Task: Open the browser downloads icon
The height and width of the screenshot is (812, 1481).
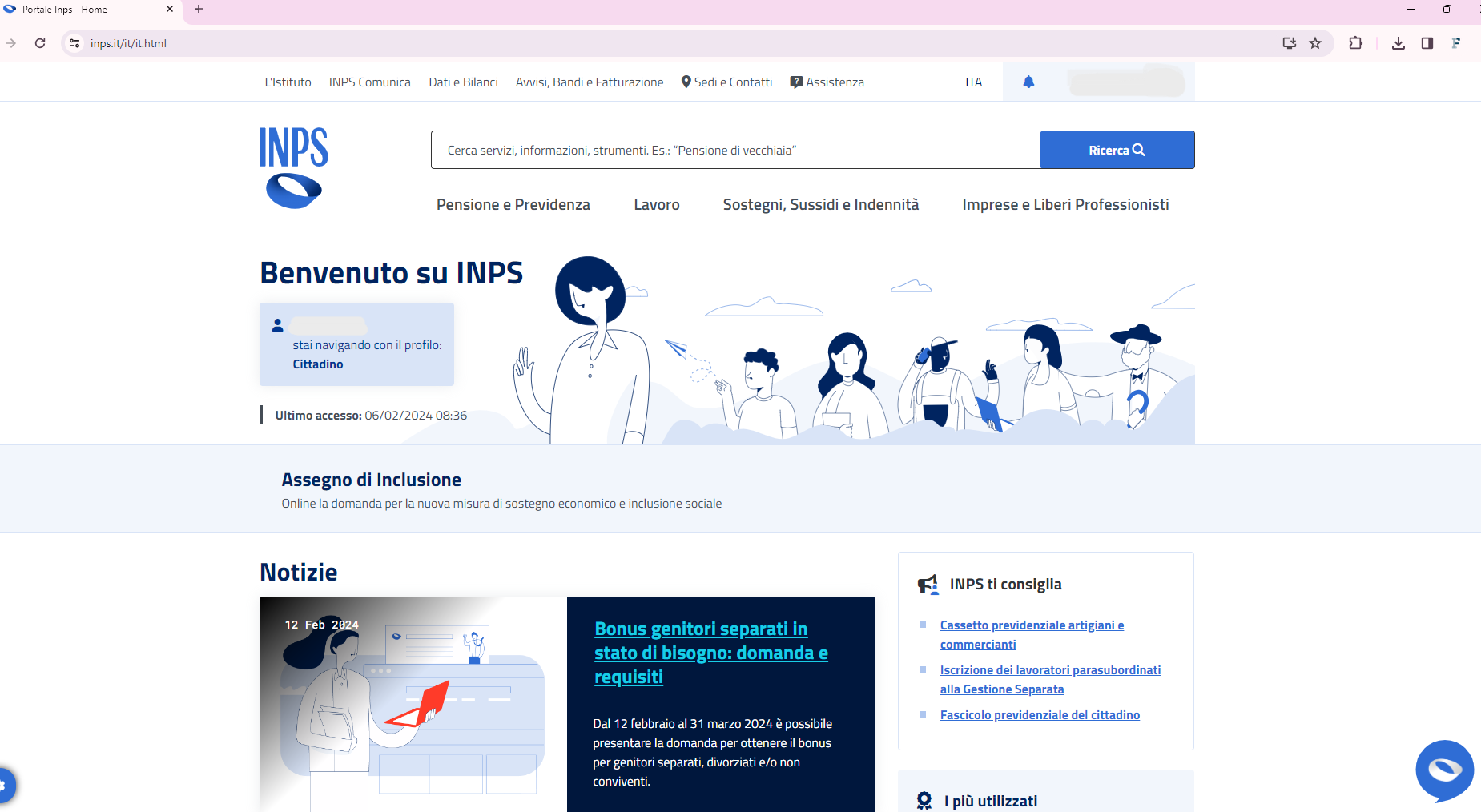Action: [x=1398, y=43]
